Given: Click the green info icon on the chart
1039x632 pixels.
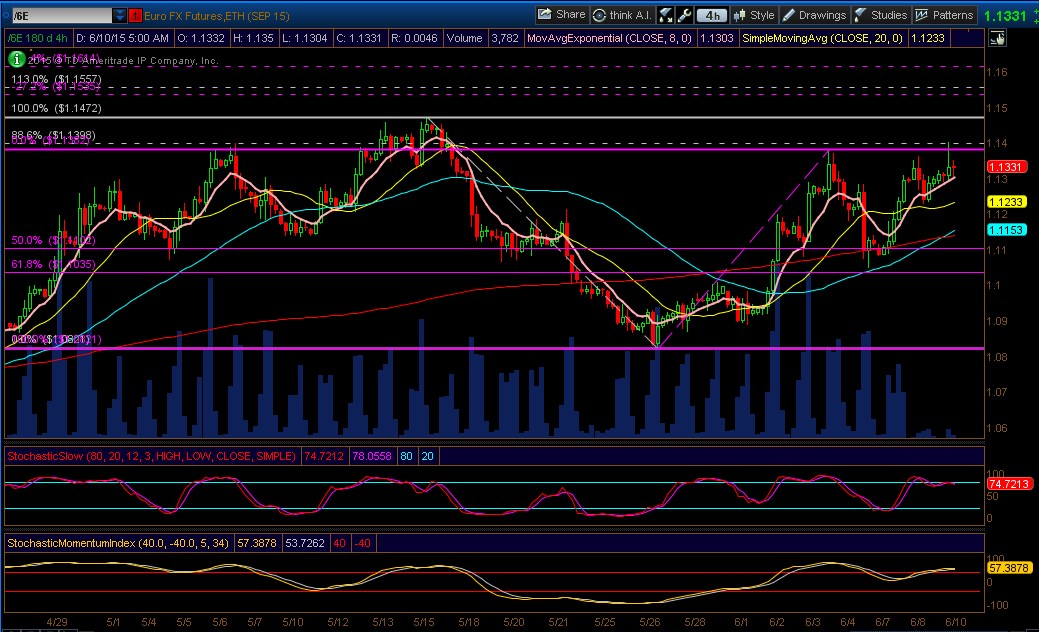Looking at the screenshot, I should [x=16, y=59].
